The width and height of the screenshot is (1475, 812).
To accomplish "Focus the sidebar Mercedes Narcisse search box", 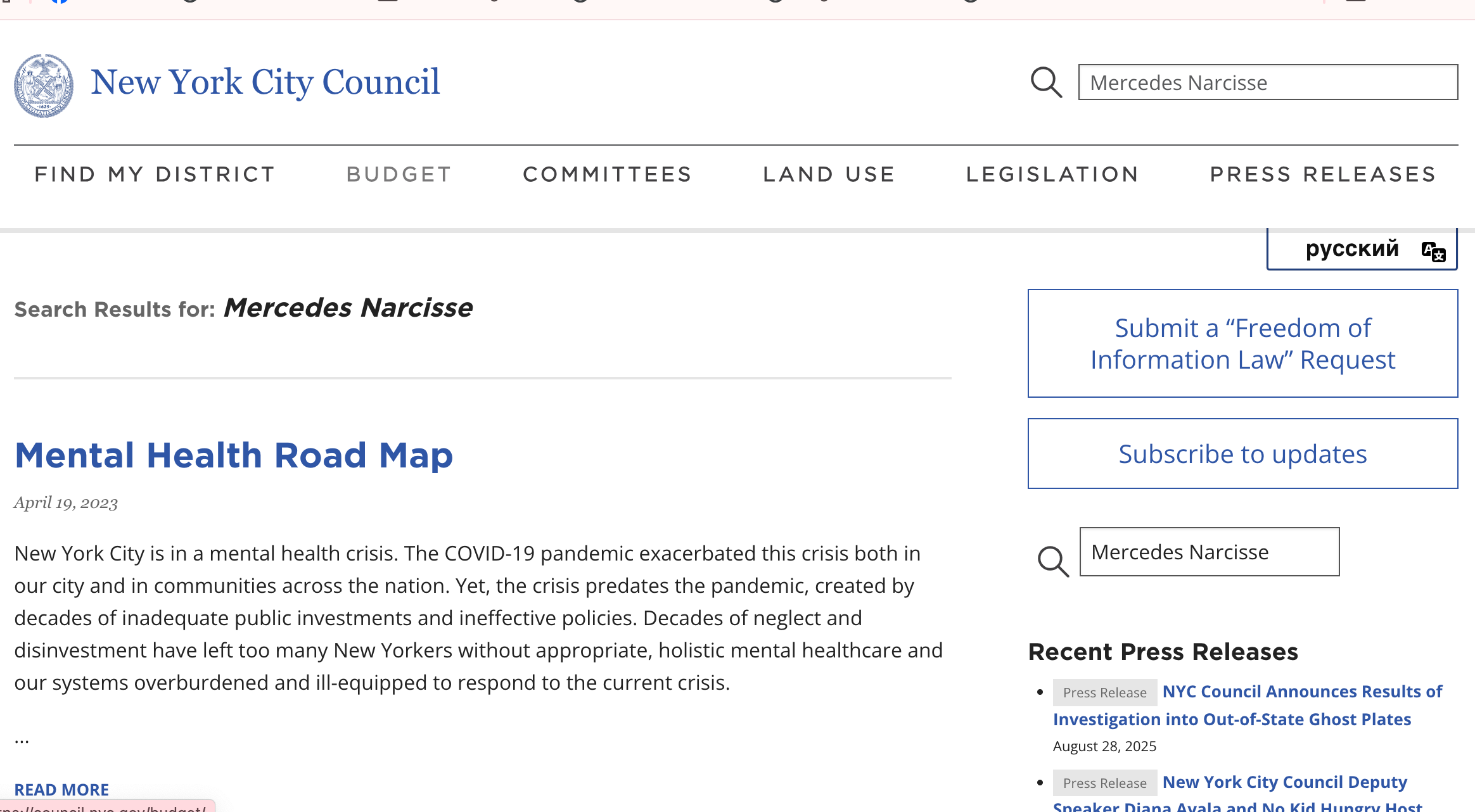I will 1209,552.
